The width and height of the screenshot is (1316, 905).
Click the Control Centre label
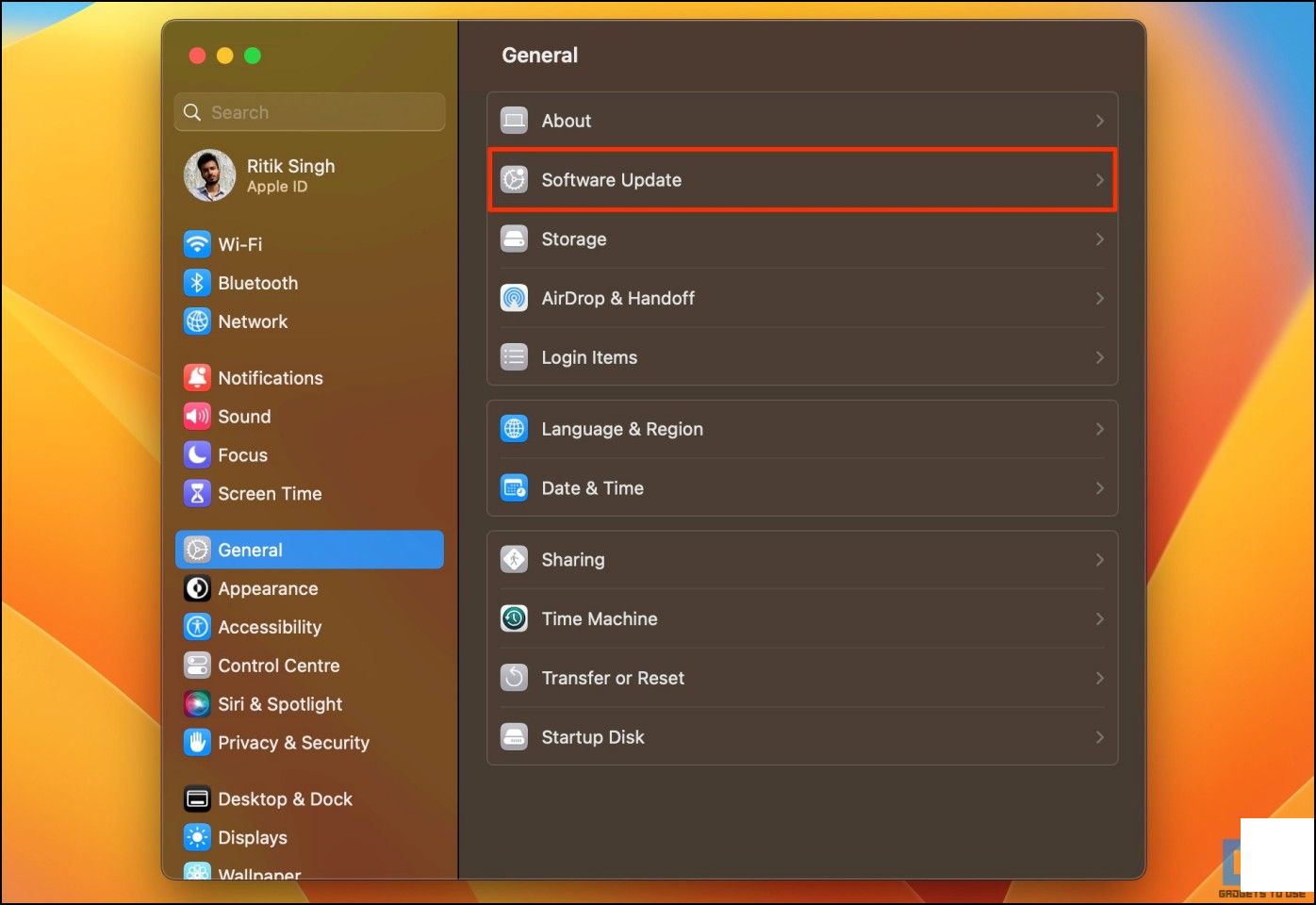(x=279, y=666)
